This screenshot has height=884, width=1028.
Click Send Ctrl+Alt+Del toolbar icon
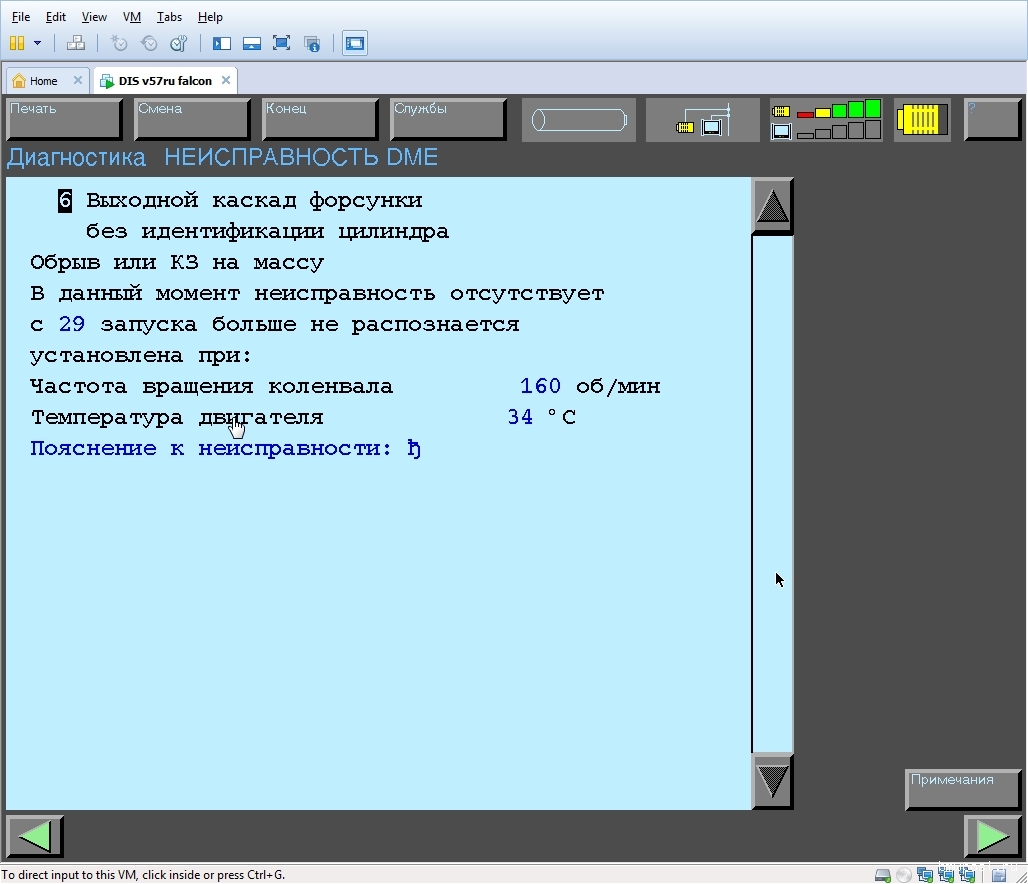[76, 43]
